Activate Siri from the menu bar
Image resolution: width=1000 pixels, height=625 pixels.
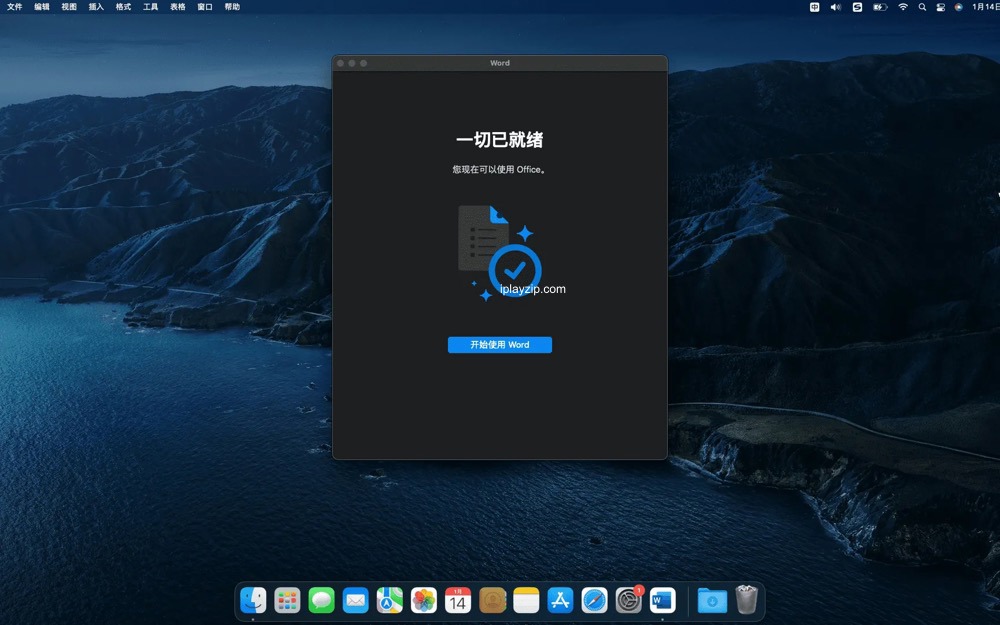click(959, 7)
